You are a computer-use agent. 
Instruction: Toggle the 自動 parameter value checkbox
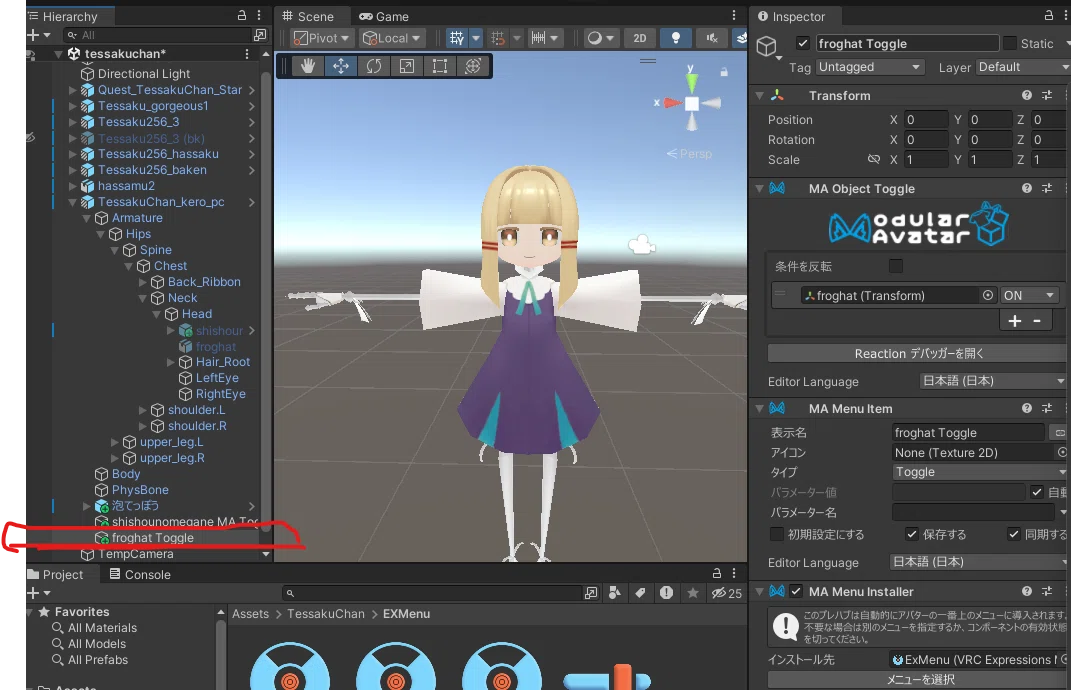pos(1037,492)
